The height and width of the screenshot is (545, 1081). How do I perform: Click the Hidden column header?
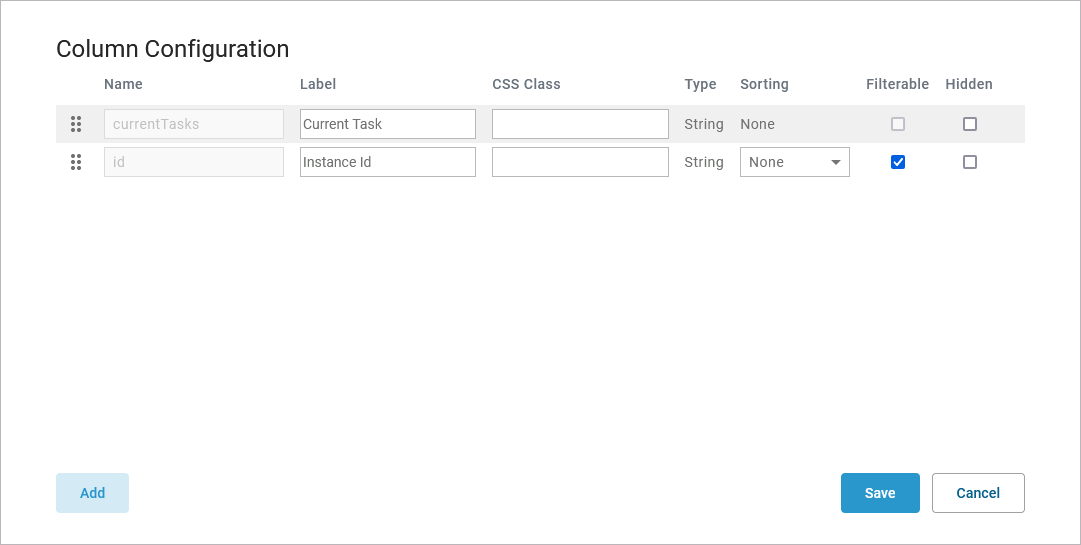[969, 84]
